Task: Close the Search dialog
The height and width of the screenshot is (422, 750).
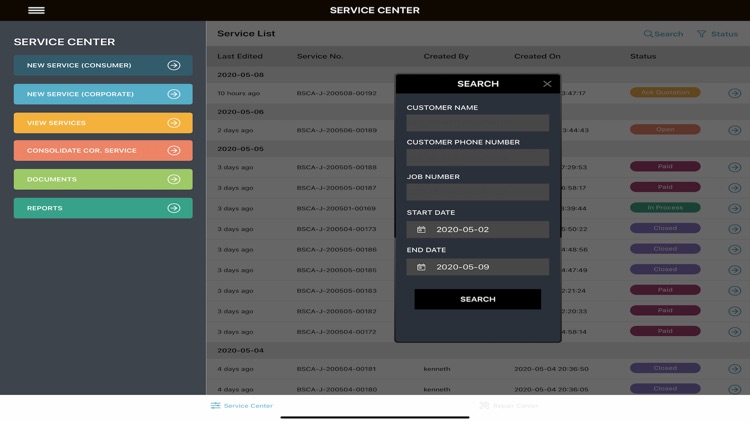Action: coord(547,84)
